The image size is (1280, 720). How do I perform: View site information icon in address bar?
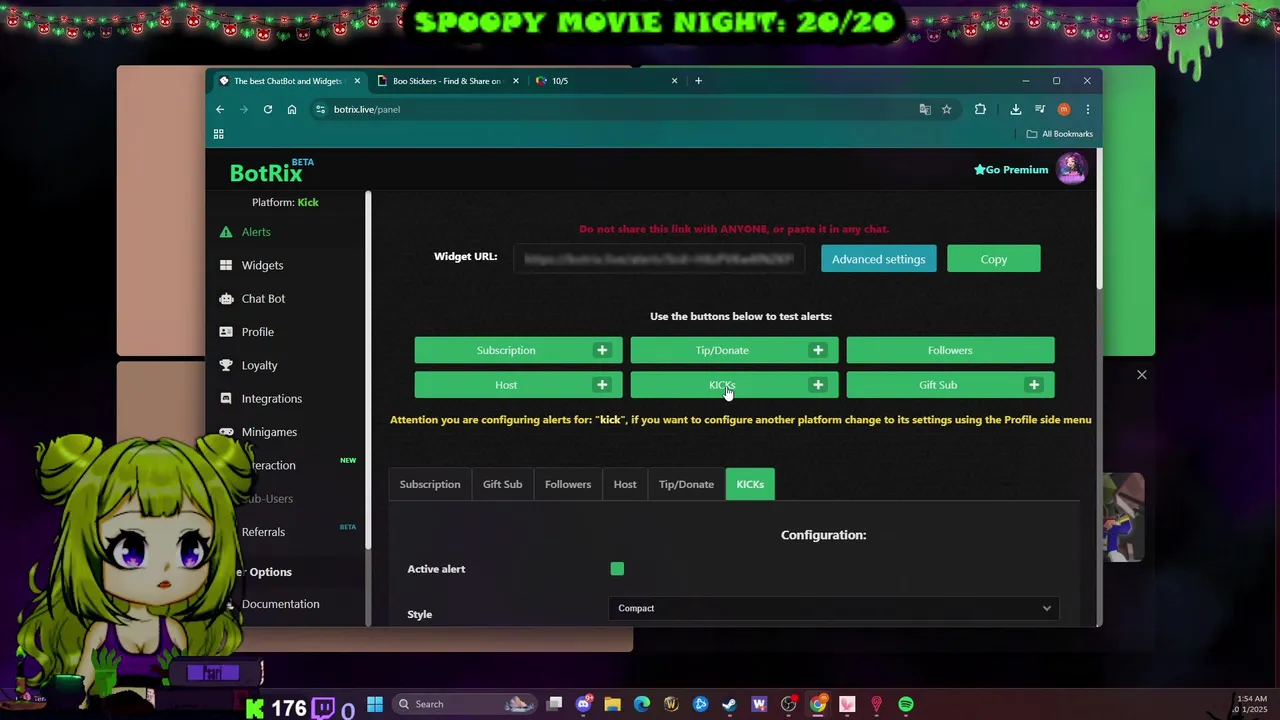[320, 109]
